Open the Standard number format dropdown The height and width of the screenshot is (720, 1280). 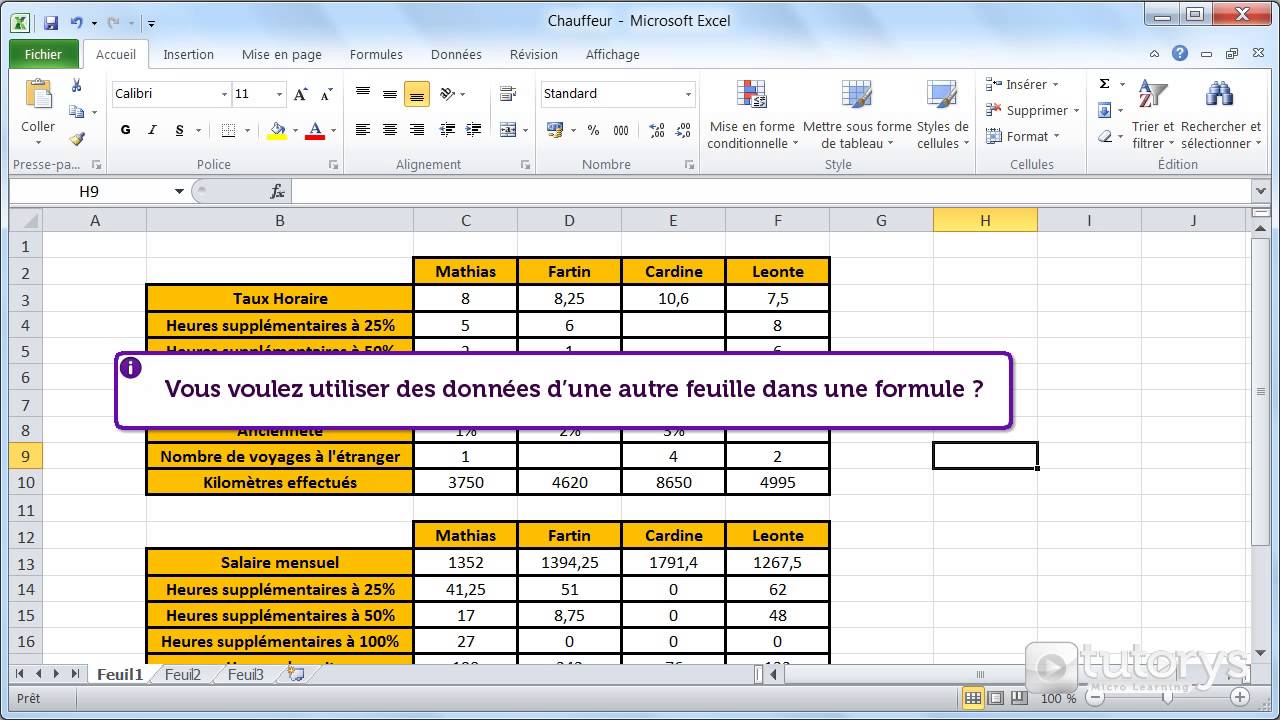pos(688,94)
